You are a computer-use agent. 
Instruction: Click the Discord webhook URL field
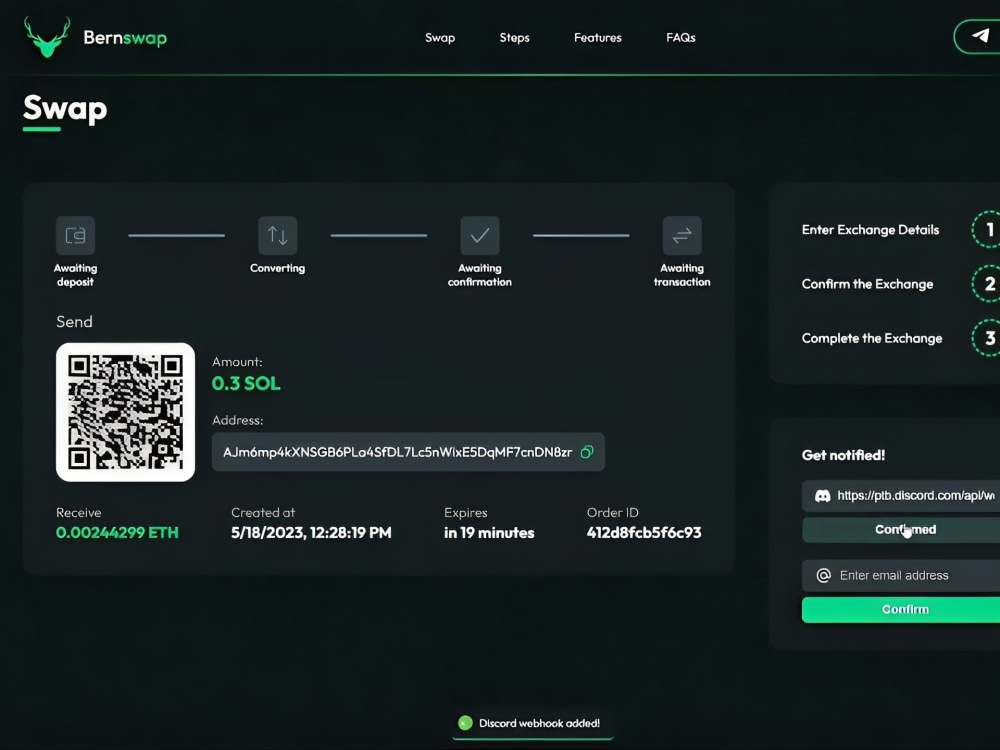point(901,496)
